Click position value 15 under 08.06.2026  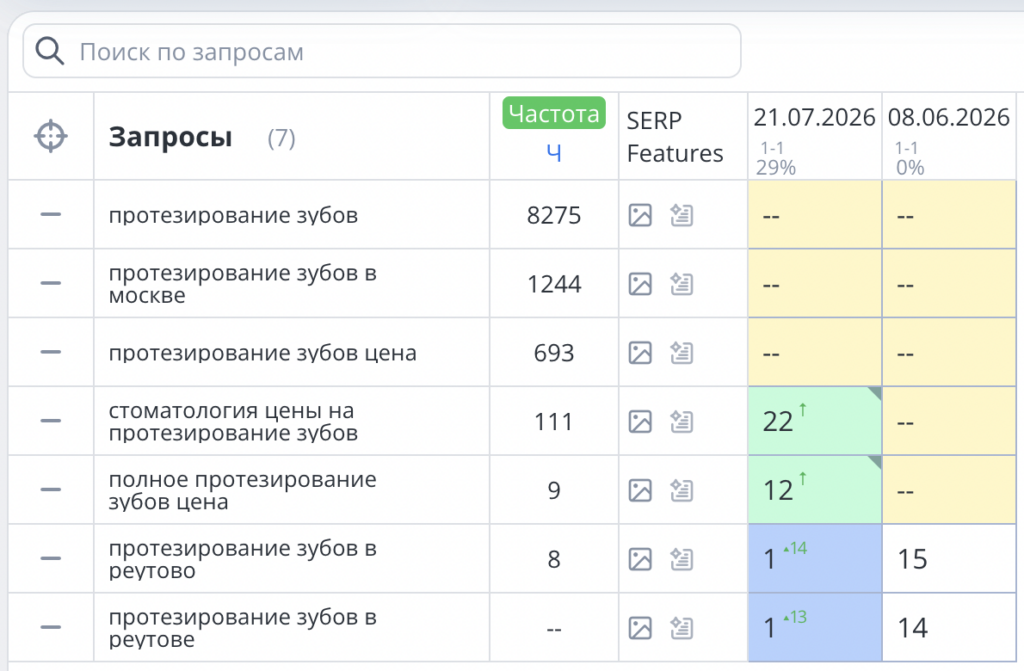[x=912, y=559]
